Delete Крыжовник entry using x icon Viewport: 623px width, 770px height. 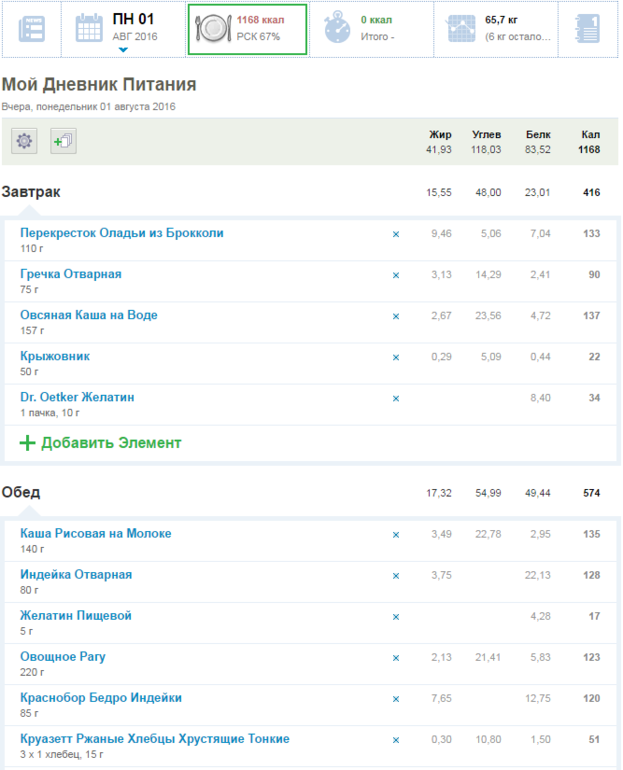[395, 358]
